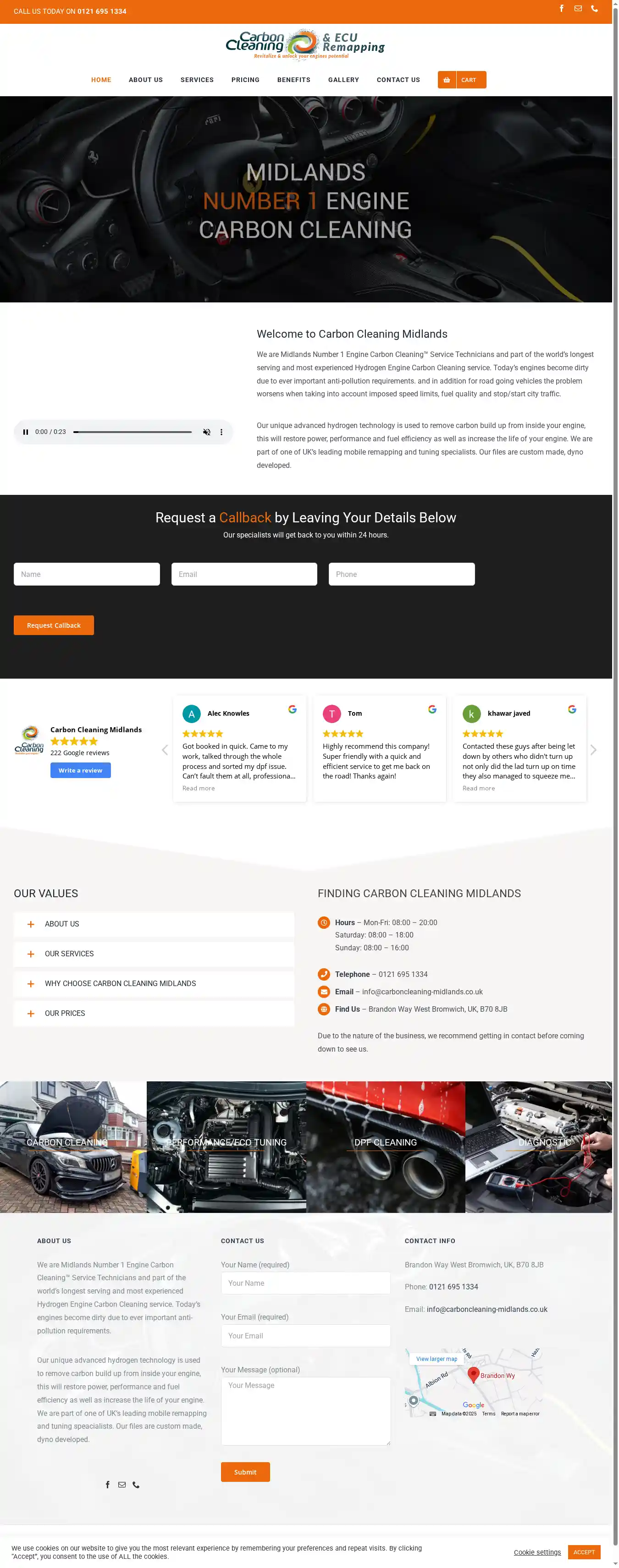Show next Google review with right arrow

593,750
